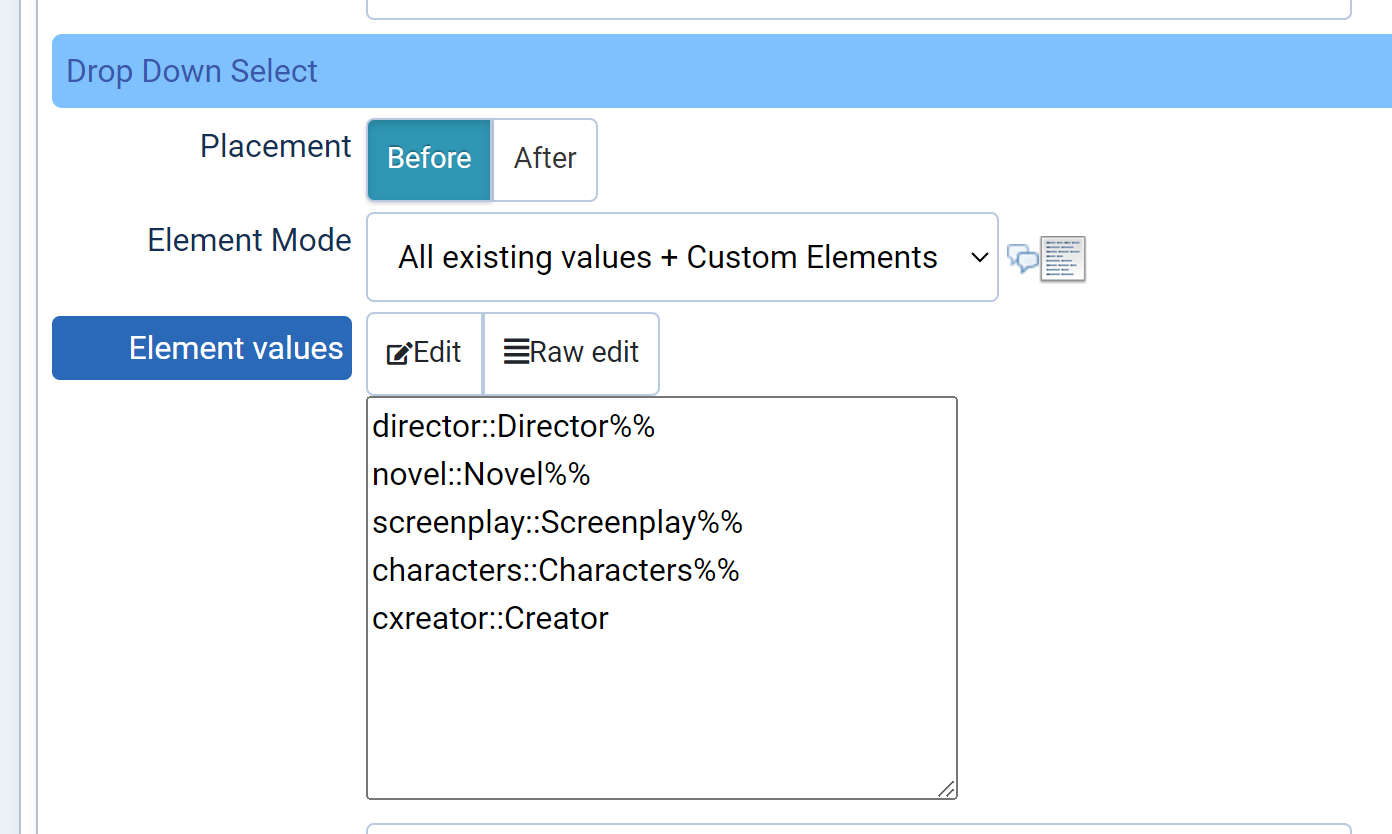Viewport: 1392px width, 834px height.
Task: Click the Edit button for element values
Action: [x=424, y=353]
